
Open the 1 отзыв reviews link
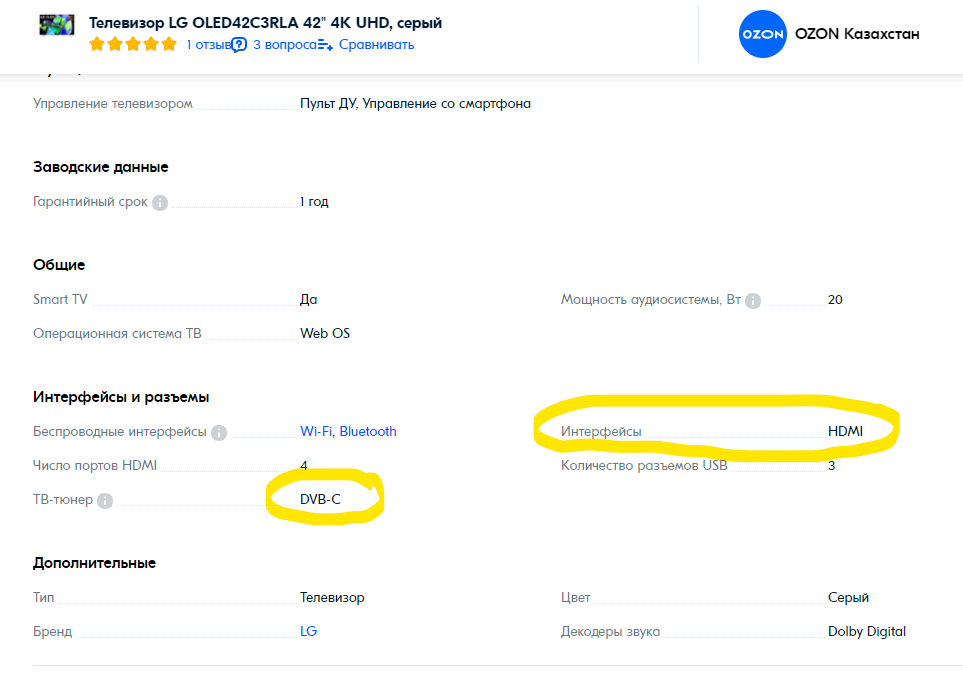pos(208,45)
